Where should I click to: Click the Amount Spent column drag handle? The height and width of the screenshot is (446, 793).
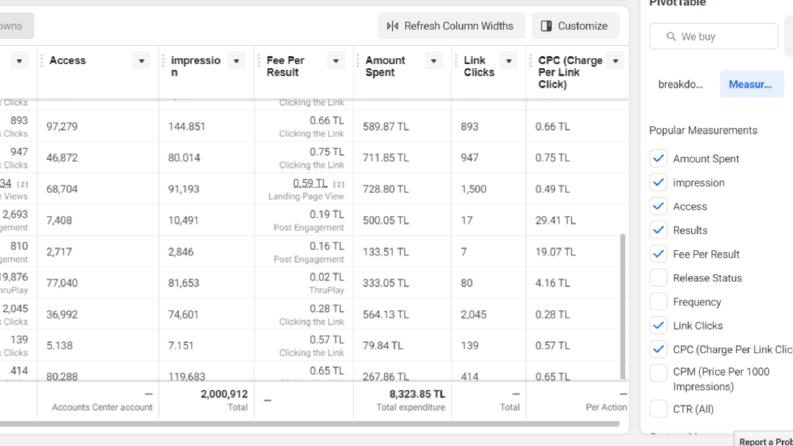[x=358, y=61]
